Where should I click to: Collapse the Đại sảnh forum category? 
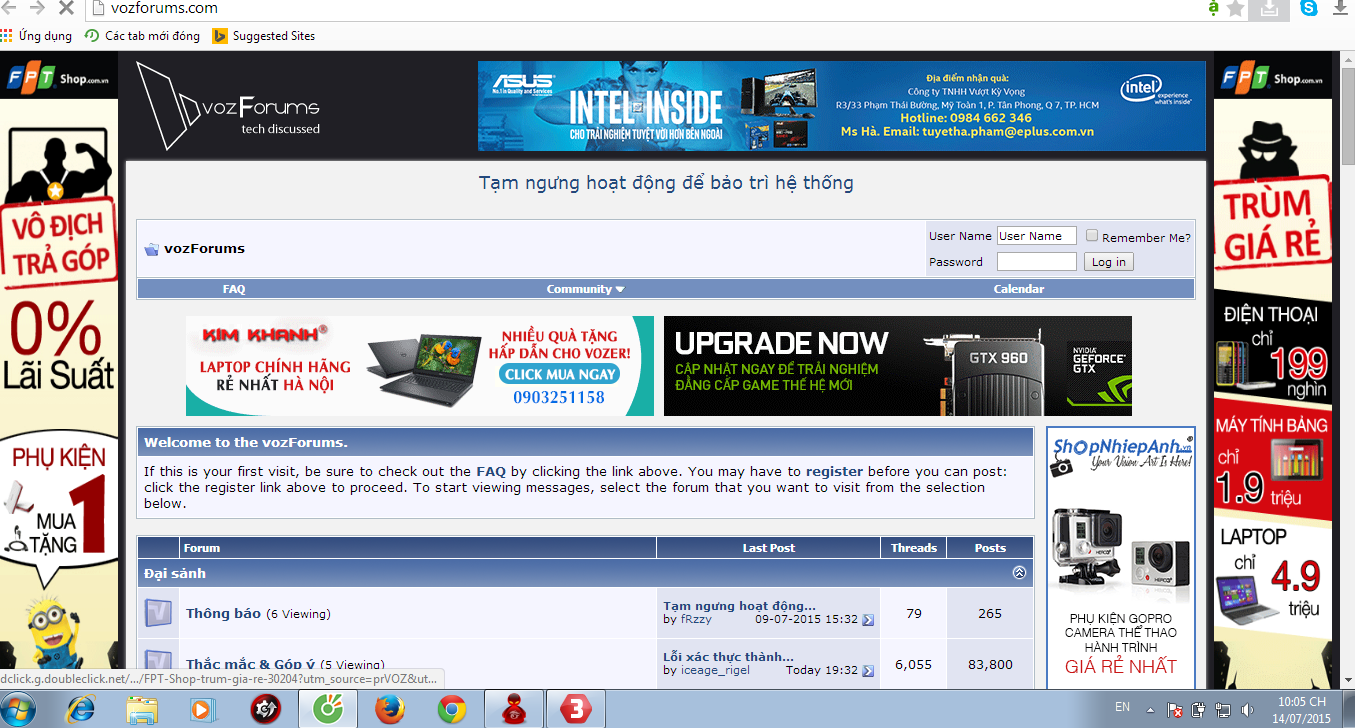1019,573
